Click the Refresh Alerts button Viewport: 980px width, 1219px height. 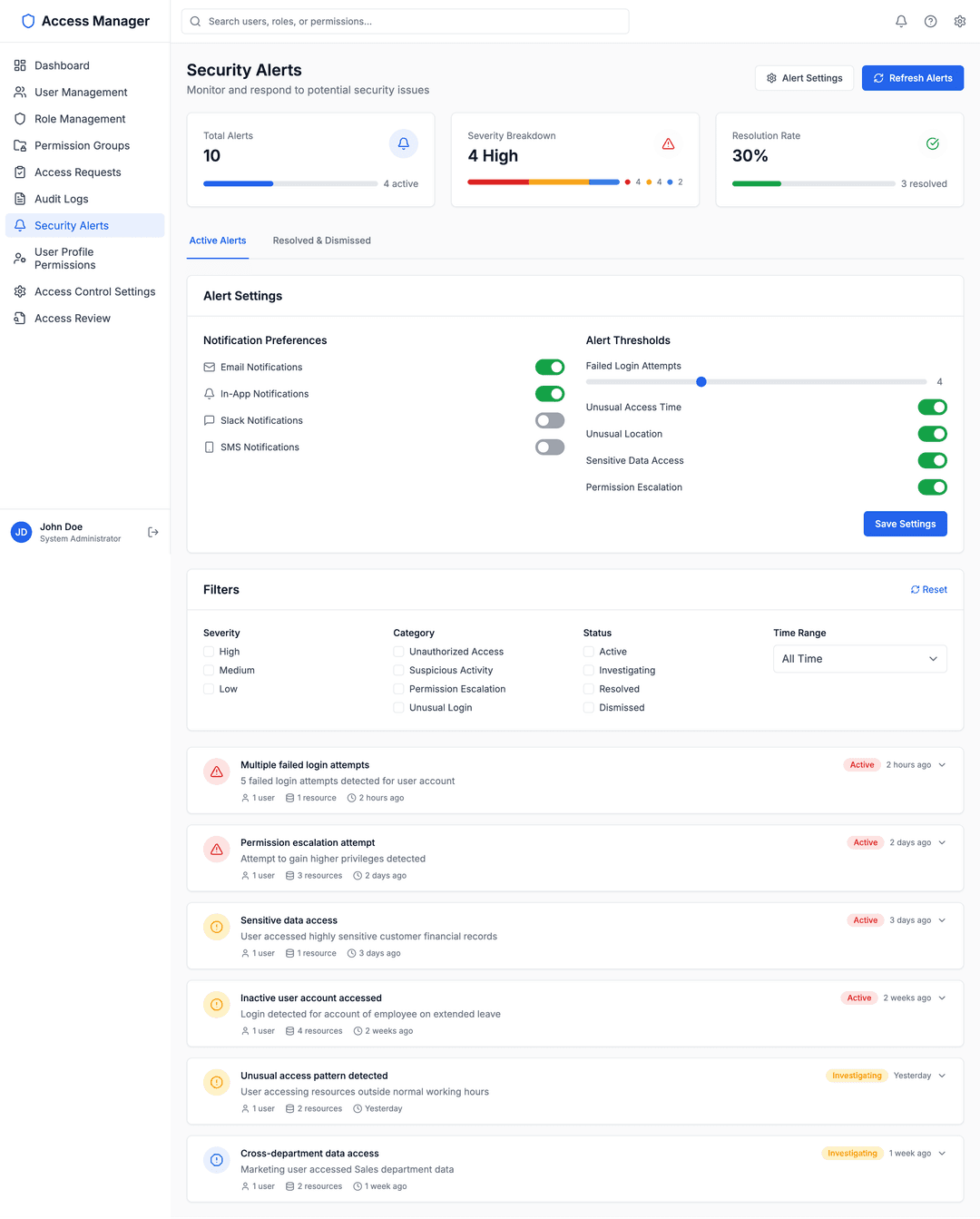[x=913, y=78]
